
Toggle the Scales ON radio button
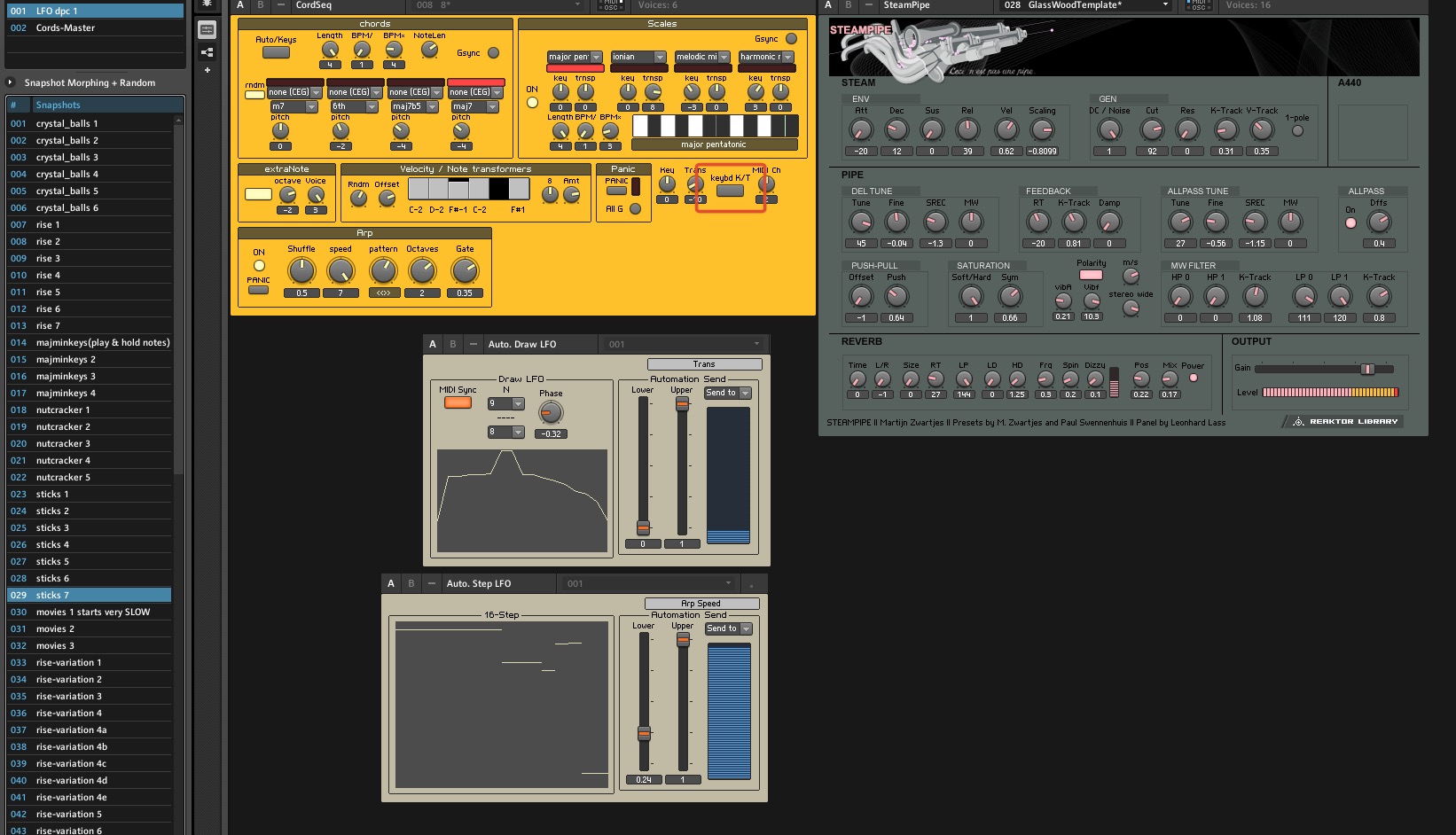(x=532, y=102)
